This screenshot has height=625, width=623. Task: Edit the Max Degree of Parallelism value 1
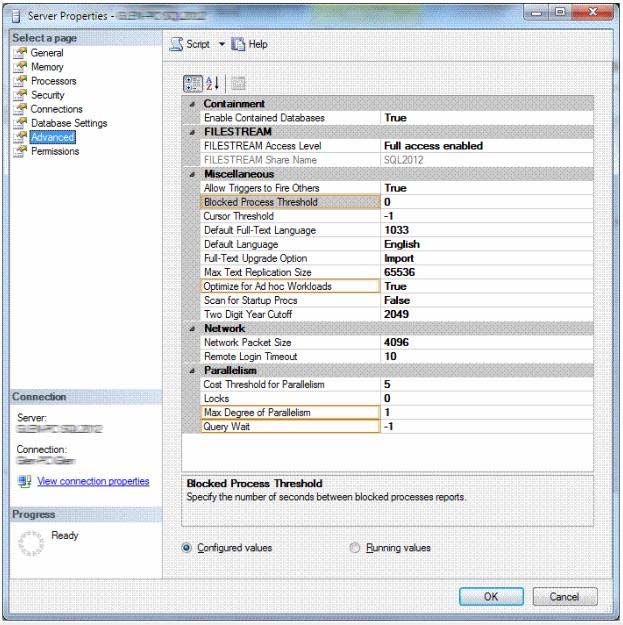[487, 413]
